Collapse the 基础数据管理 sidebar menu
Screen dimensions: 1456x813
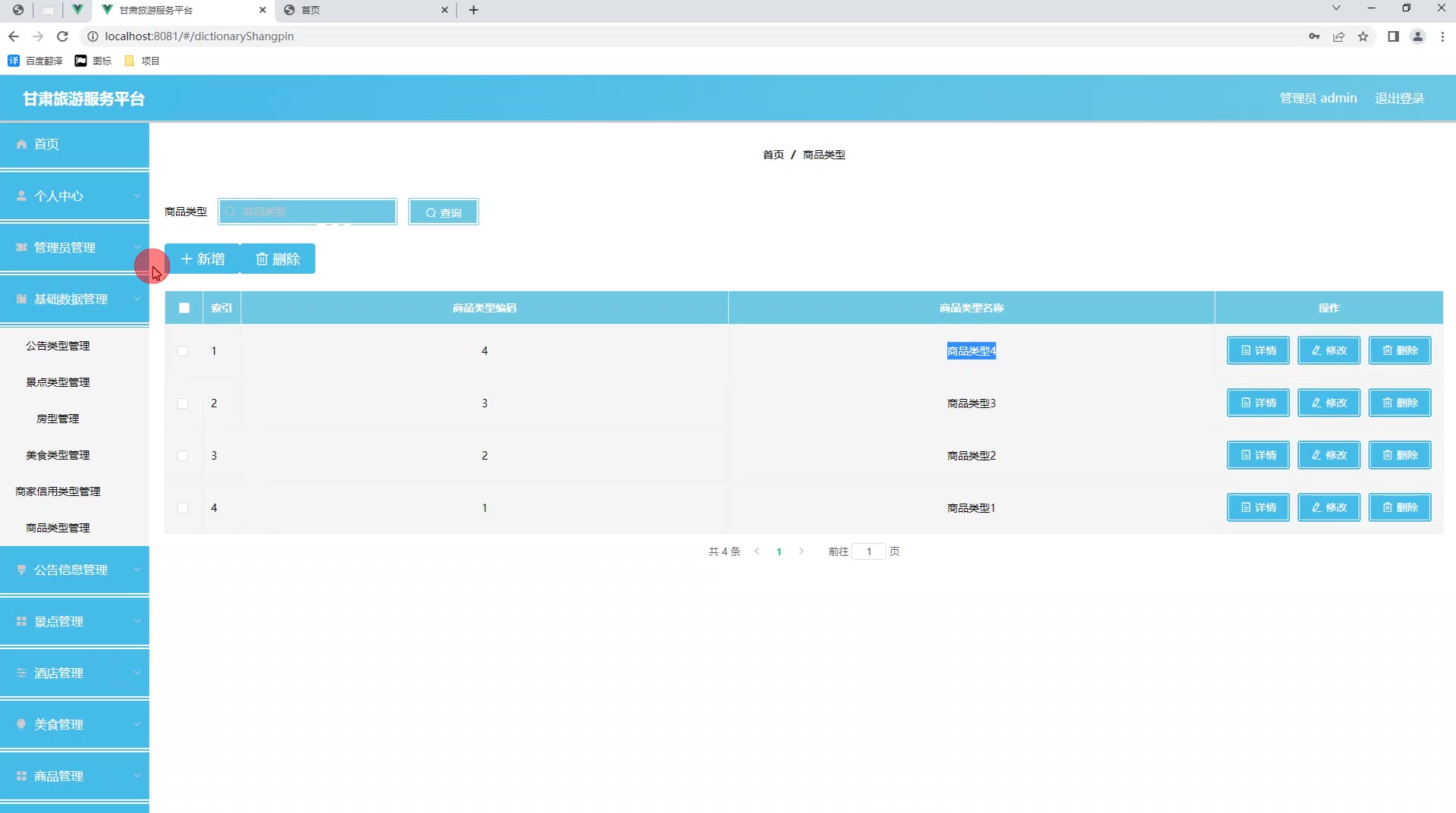(x=74, y=299)
